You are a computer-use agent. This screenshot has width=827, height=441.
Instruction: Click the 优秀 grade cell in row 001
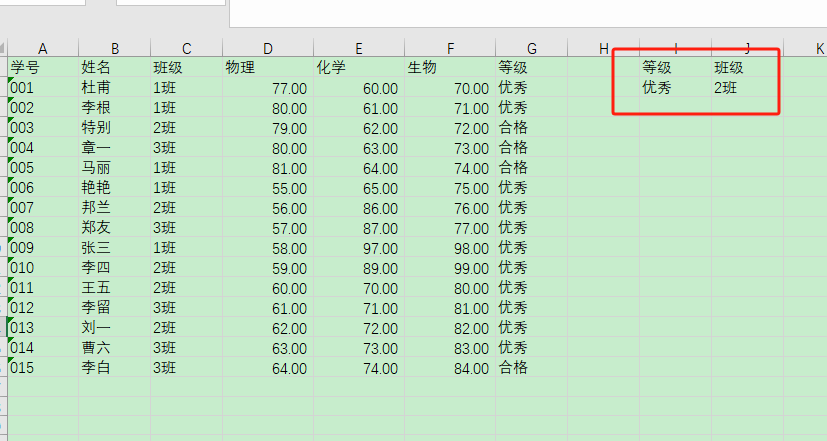tap(531, 87)
